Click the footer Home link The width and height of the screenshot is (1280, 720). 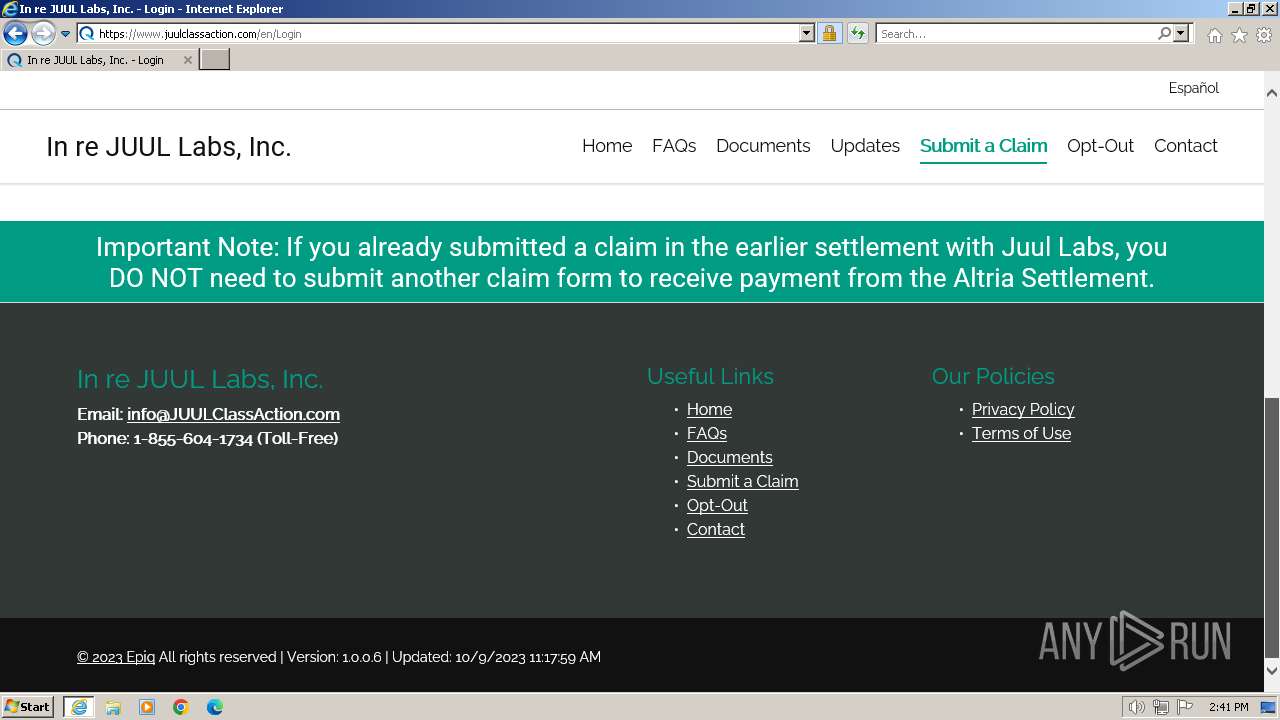coord(709,409)
